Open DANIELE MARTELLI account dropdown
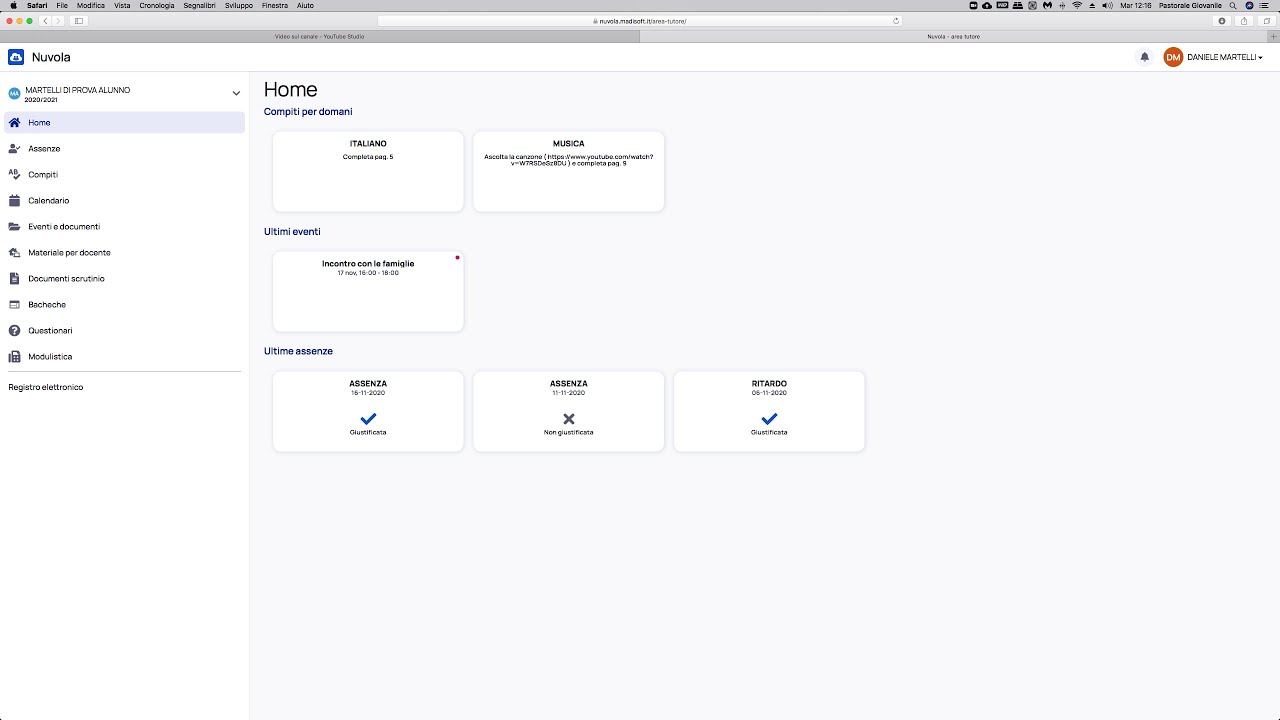Screen dimensions: 1280x720 (x=1225, y=57)
